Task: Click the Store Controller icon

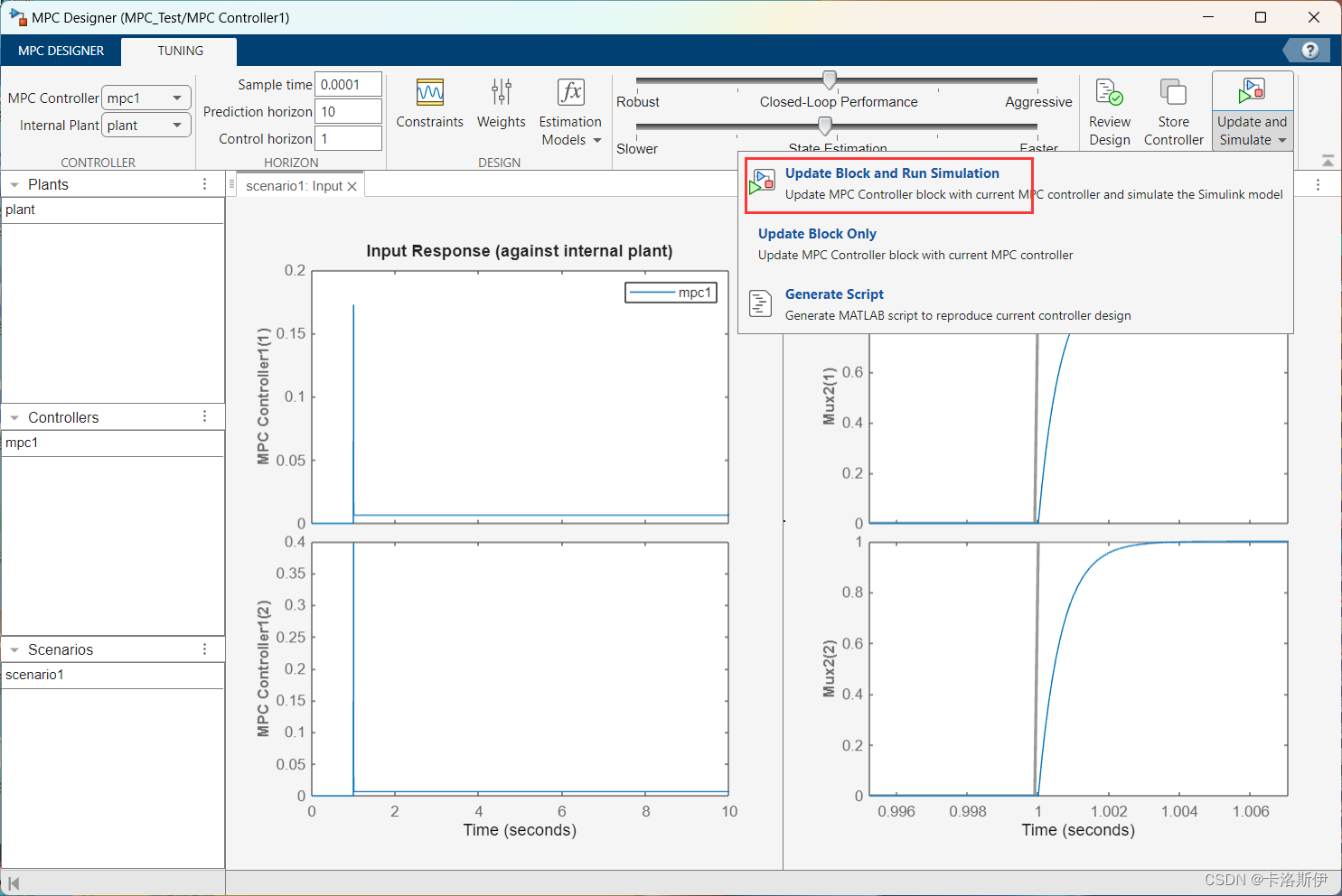Action: point(1173,92)
